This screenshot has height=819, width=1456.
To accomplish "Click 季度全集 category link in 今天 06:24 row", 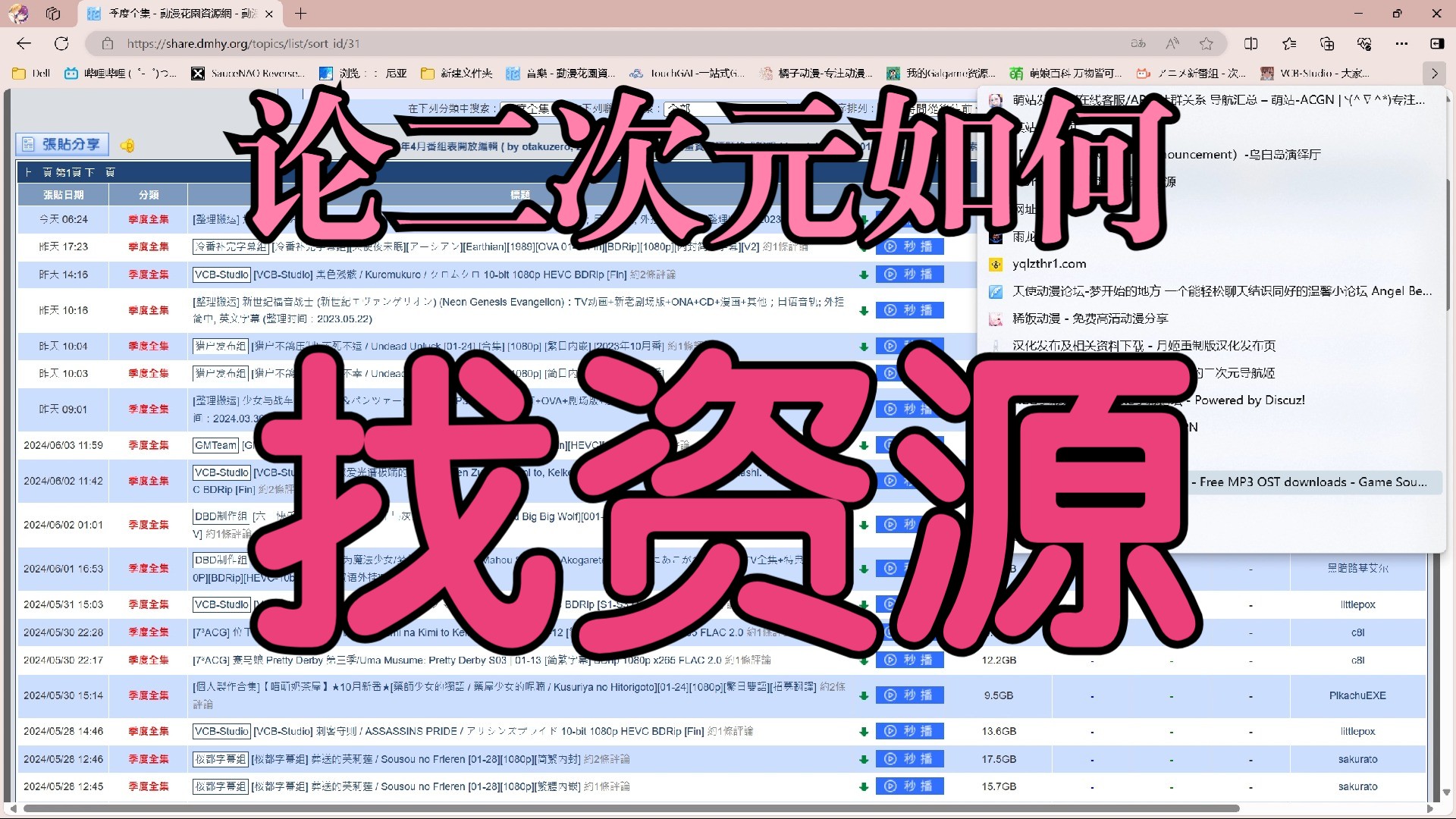I will [x=149, y=219].
